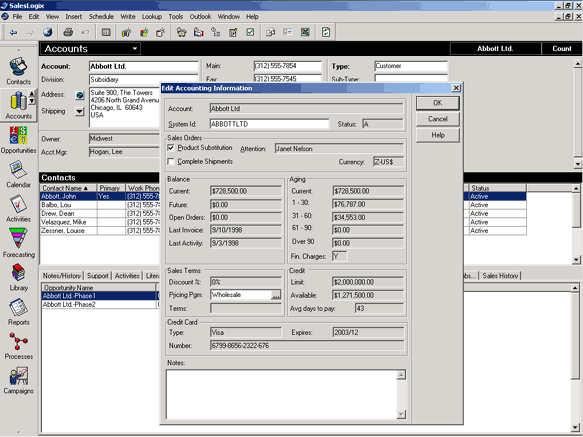
Task: Open the Calendar from sidebar
Action: pos(18,174)
